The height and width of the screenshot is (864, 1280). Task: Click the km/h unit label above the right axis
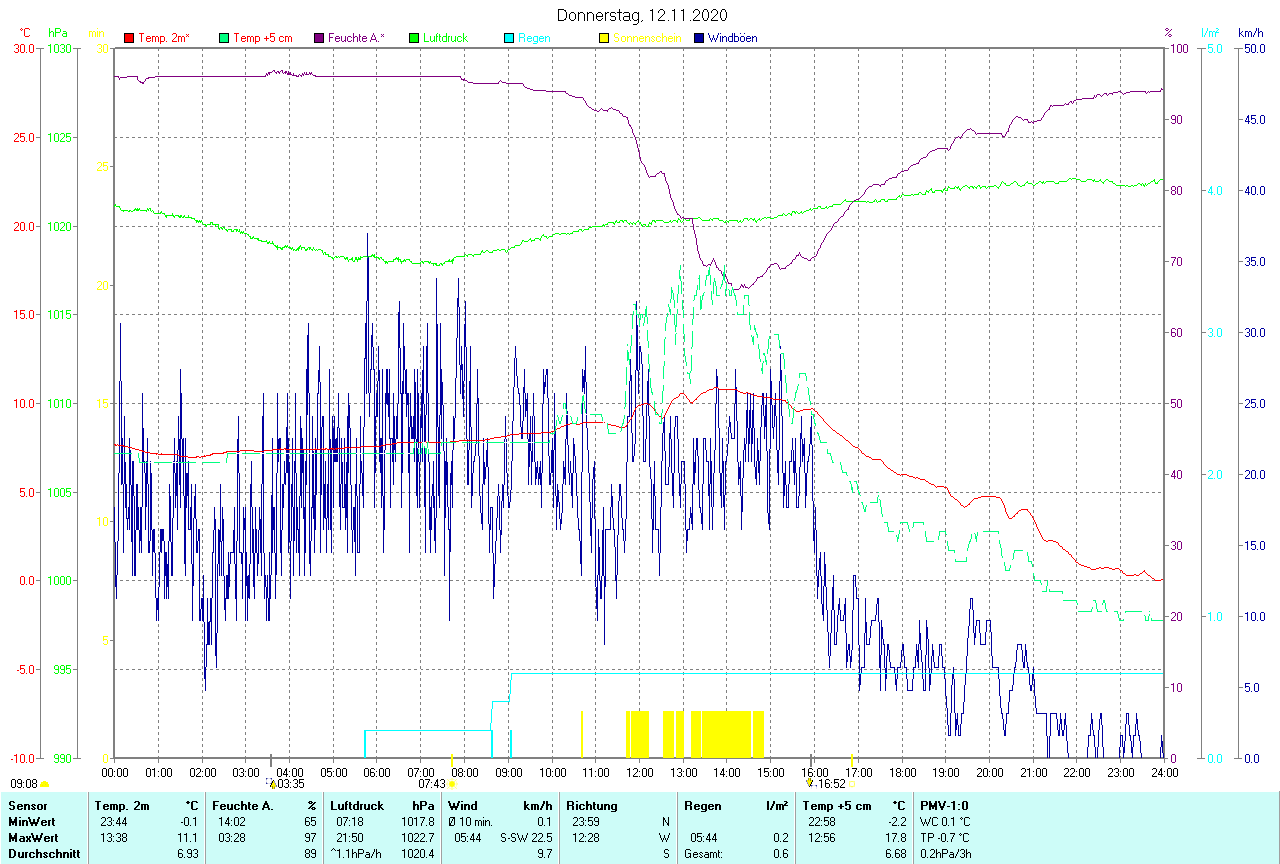(x=1251, y=33)
